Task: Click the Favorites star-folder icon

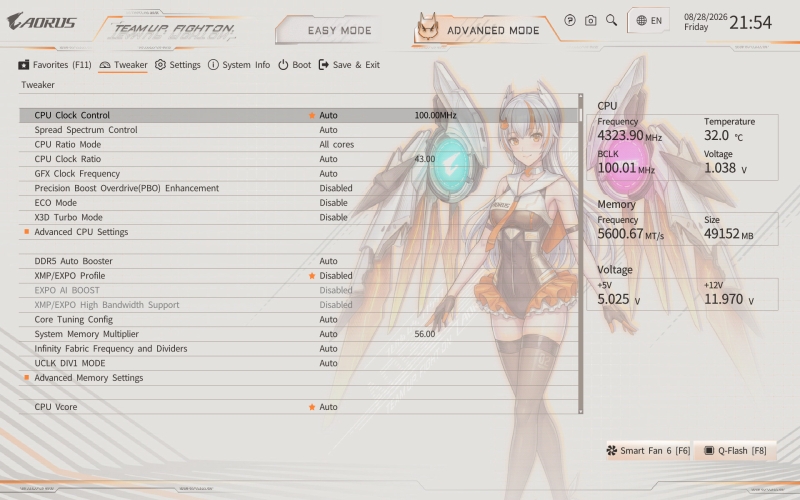Action: (23, 65)
